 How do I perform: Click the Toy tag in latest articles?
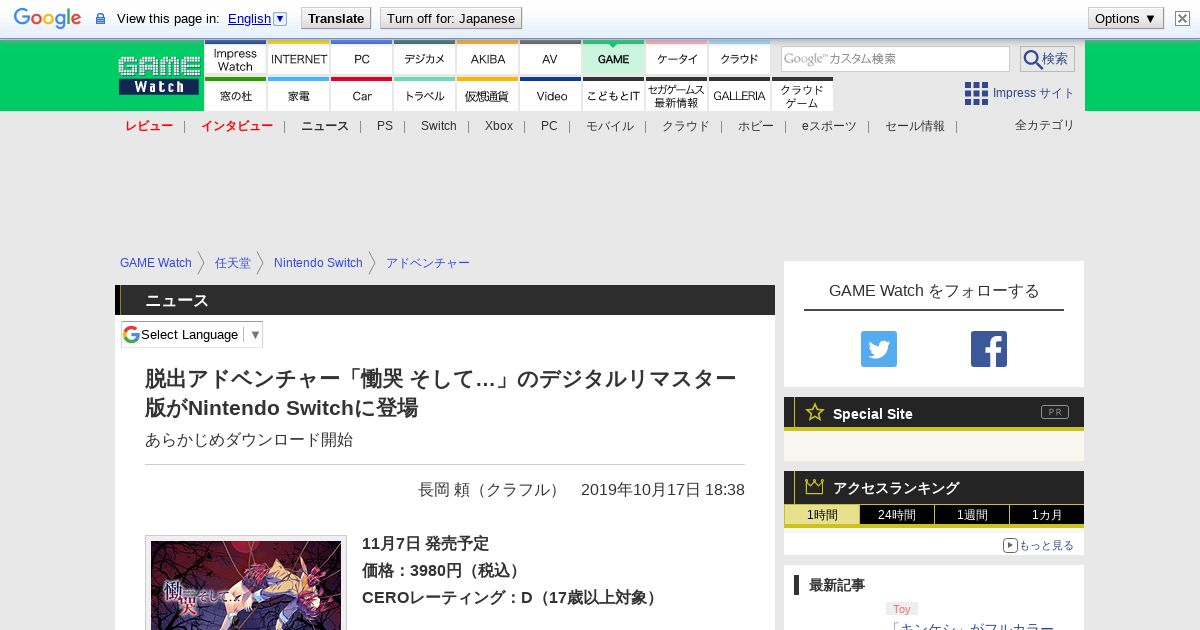click(x=902, y=609)
